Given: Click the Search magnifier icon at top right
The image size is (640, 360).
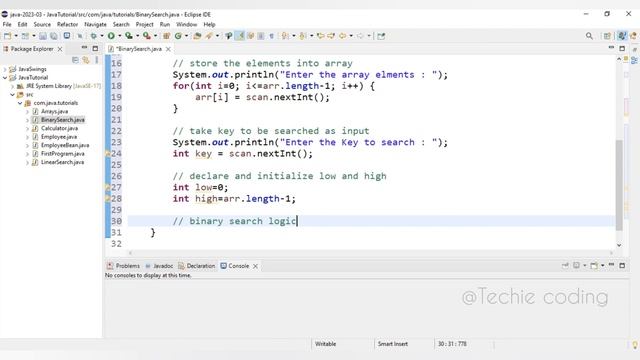Looking at the screenshot, I should tap(589, 36).
